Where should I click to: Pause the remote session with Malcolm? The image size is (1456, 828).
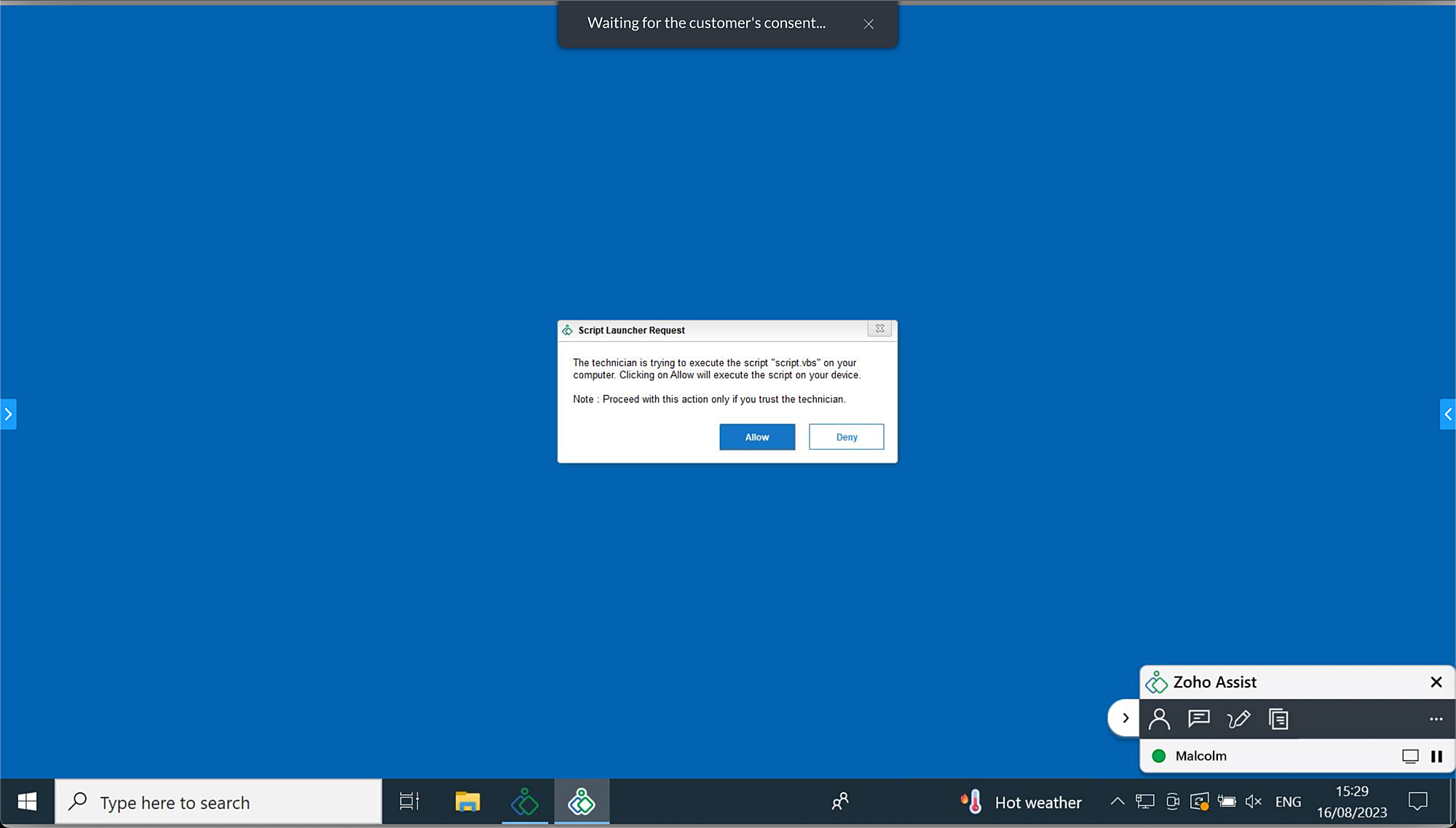1435,756
